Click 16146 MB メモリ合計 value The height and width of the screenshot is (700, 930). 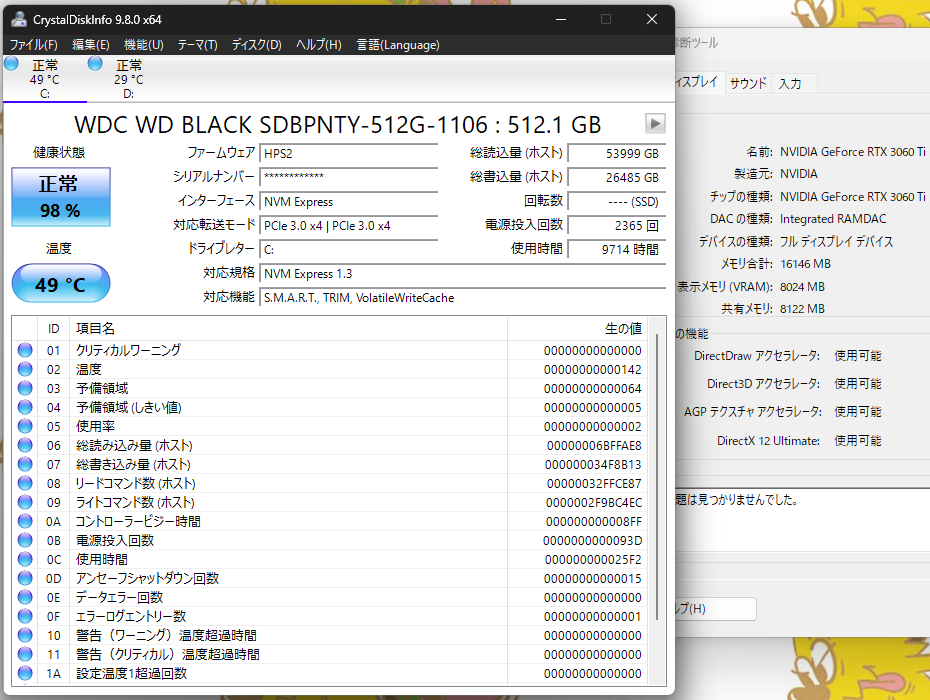click(805, 264)
